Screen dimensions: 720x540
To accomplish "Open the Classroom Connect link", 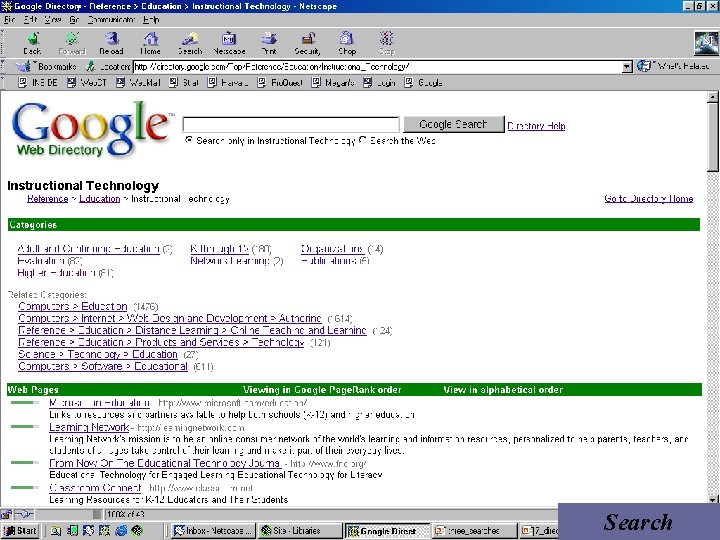I will click(95, 487).
